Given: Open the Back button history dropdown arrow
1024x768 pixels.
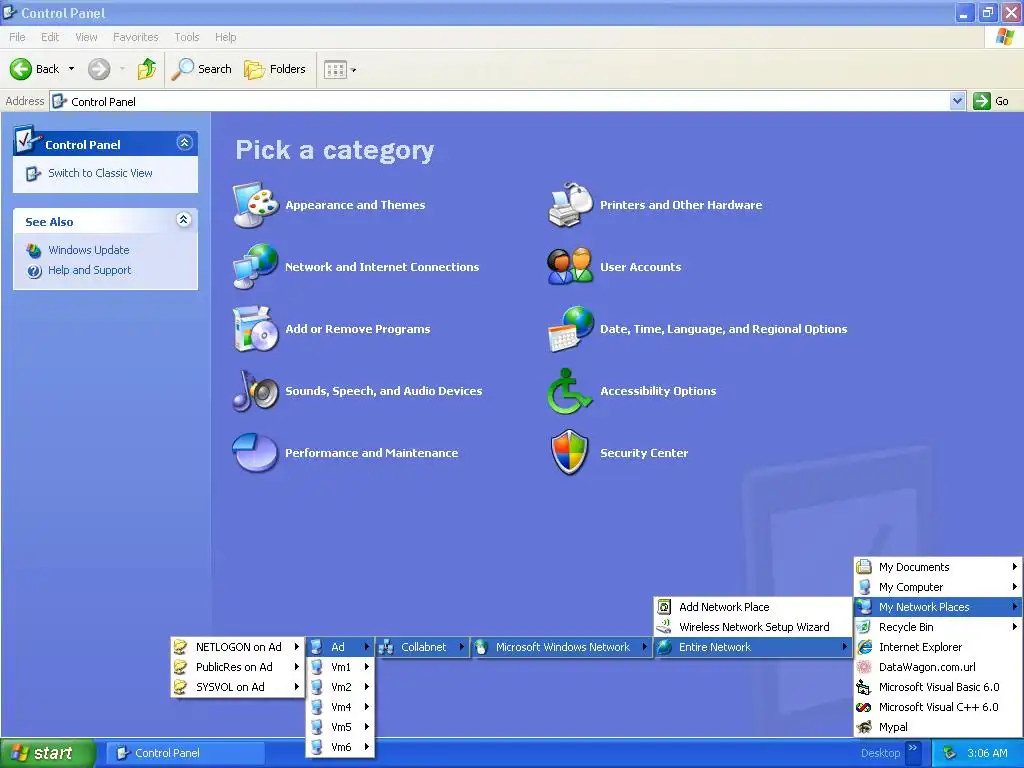Looking at the screenshot, I should point(71,69).
